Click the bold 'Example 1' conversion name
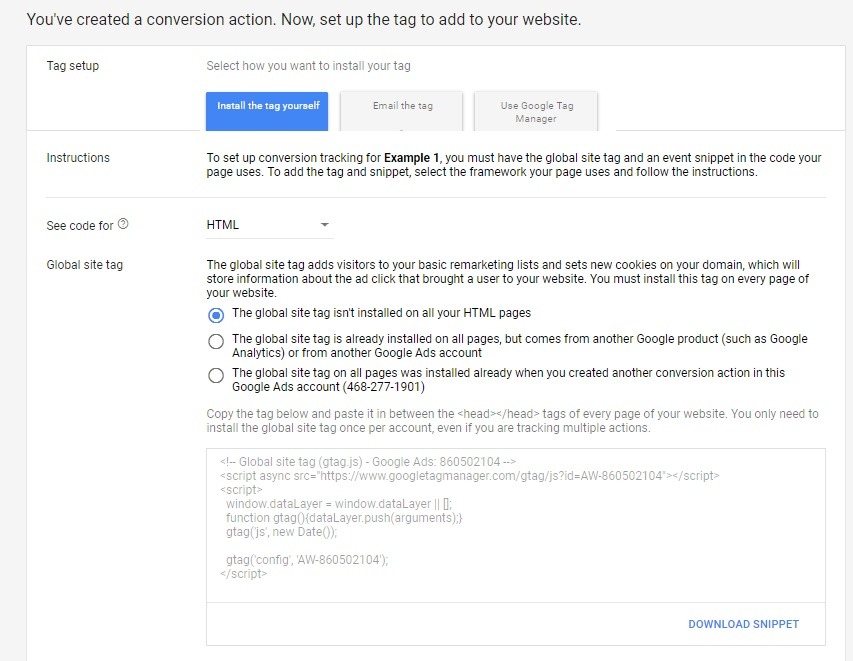853x661 pixels. [411, 158]
